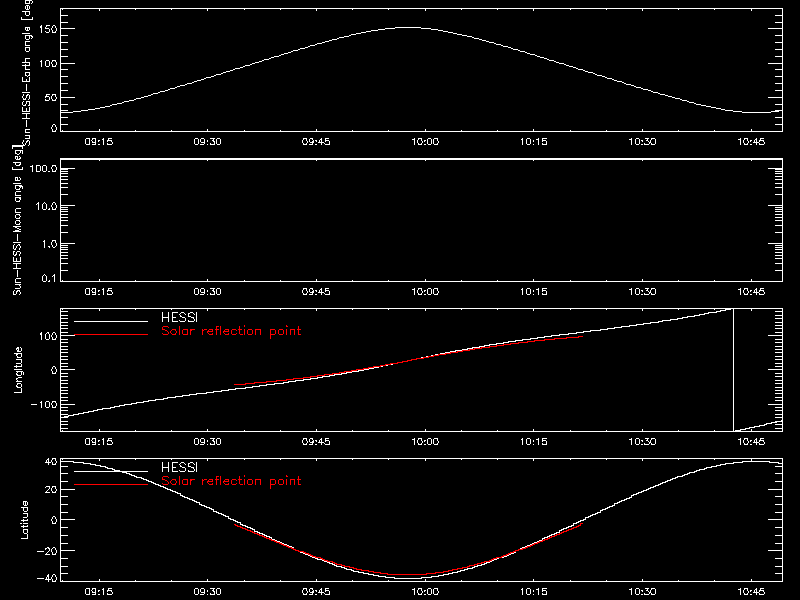Click the 10:15 time label under Moon angle plot
800x600 pixels.
pyautogui.click(x=534, y=292)
